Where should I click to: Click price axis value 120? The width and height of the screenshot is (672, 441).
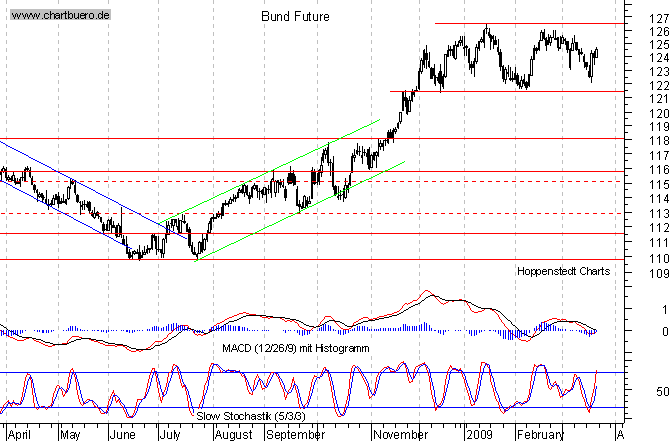[x=659, y=114]
